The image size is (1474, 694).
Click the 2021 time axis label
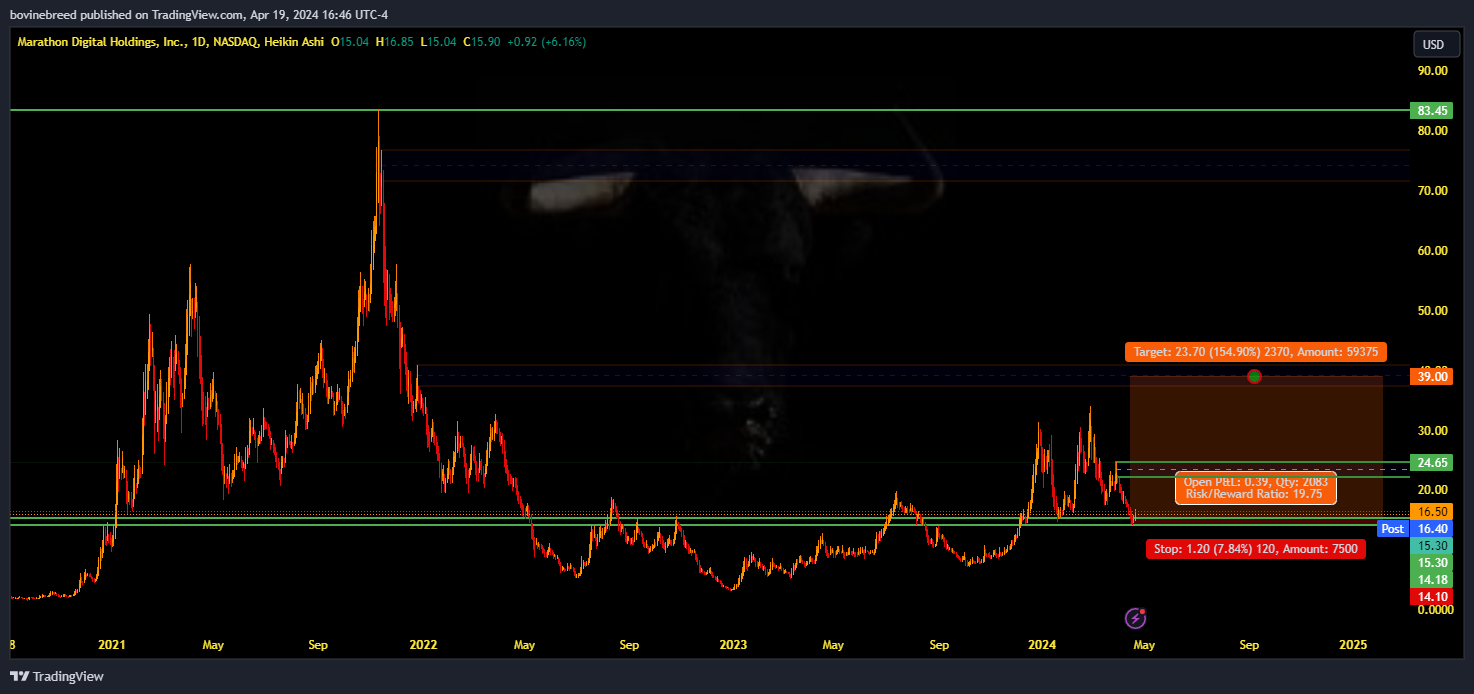[113, 645]
